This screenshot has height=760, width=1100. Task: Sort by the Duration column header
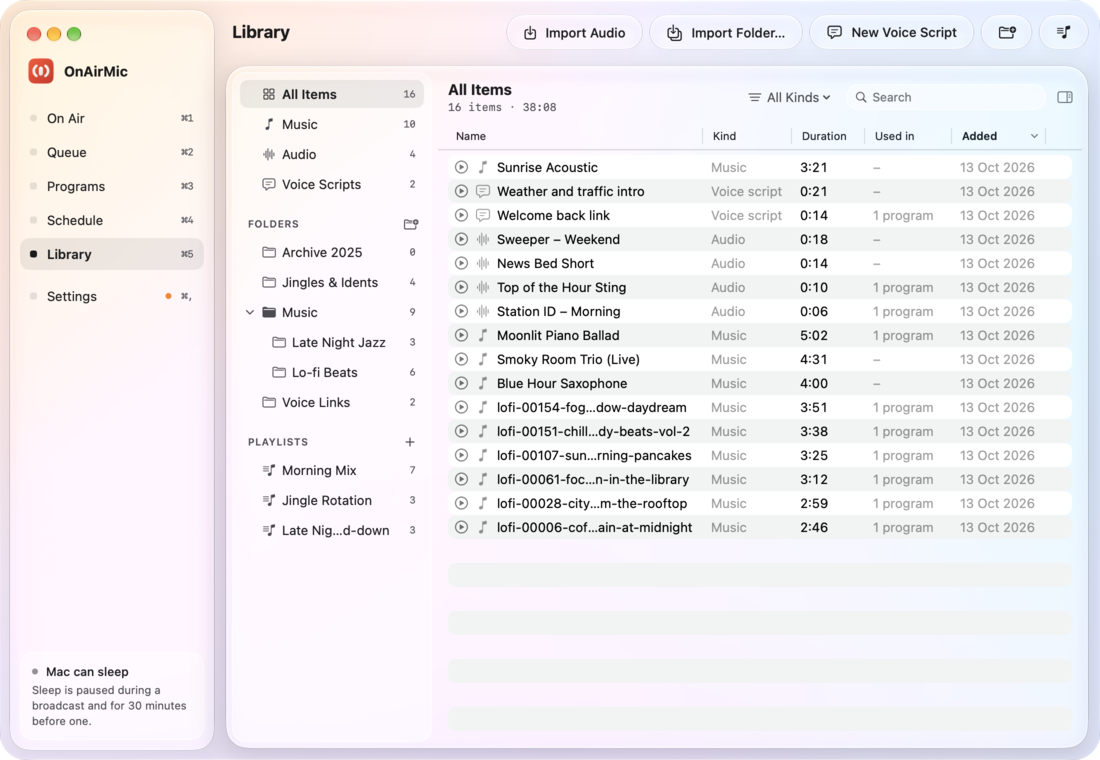coord(824,136)
